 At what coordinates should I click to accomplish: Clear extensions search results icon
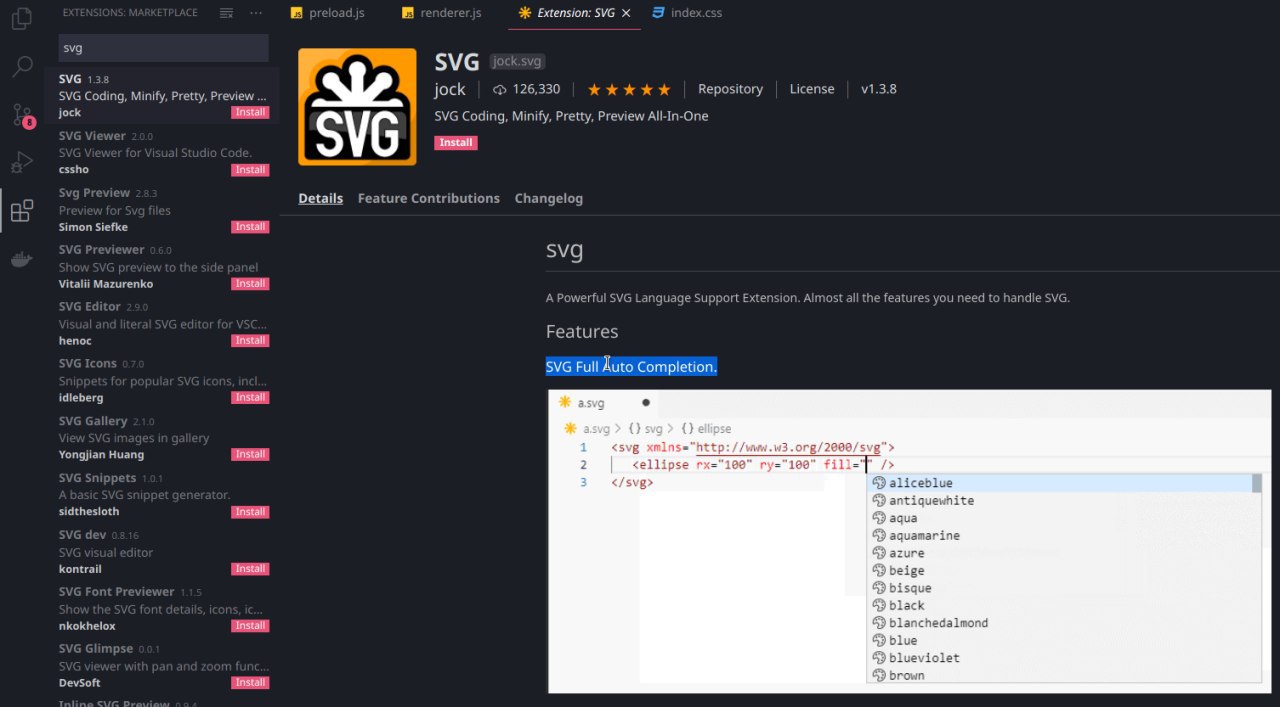coord(227,13)
